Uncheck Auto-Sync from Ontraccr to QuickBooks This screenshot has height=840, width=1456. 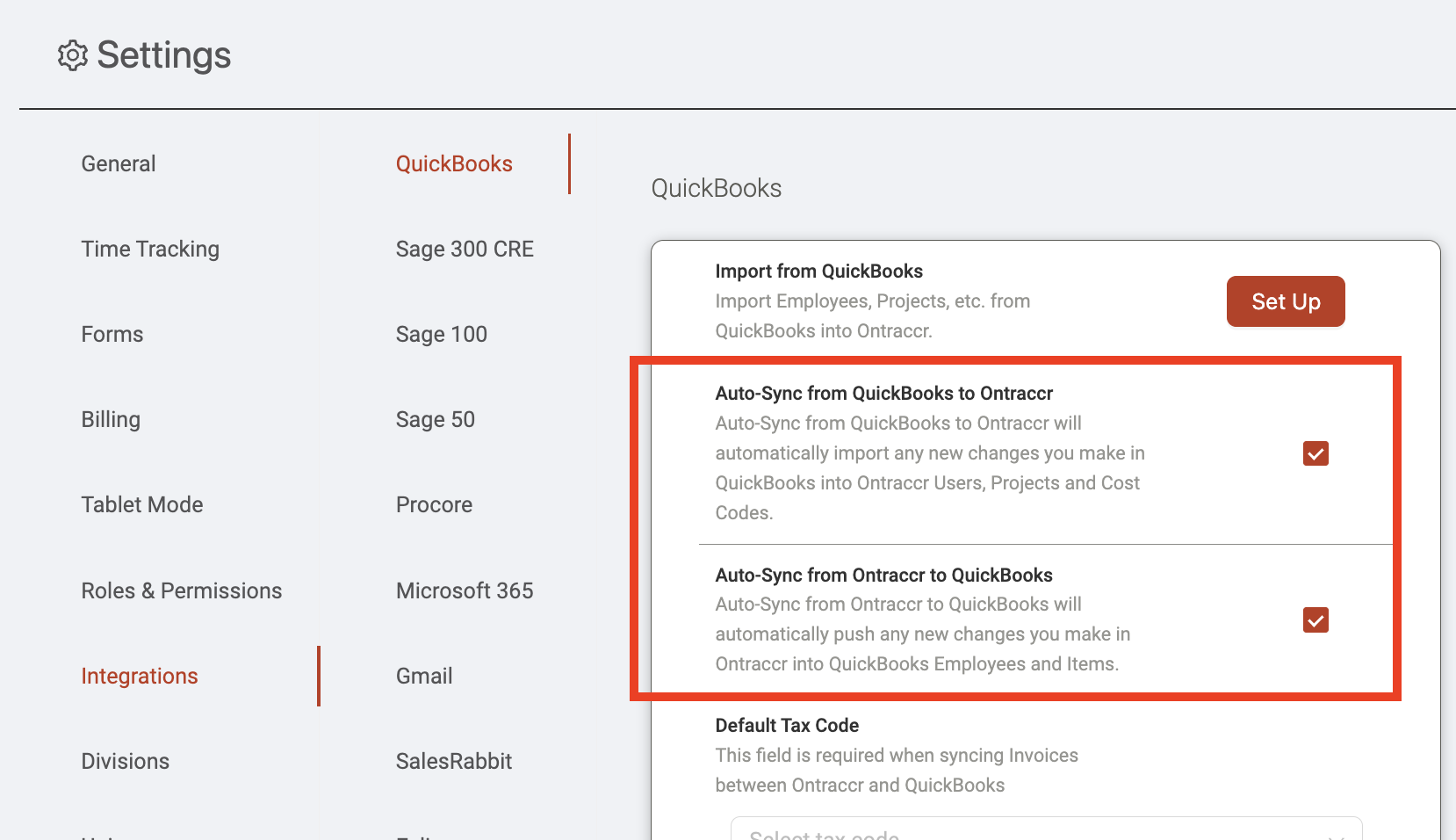click(x=1315, y=620)
